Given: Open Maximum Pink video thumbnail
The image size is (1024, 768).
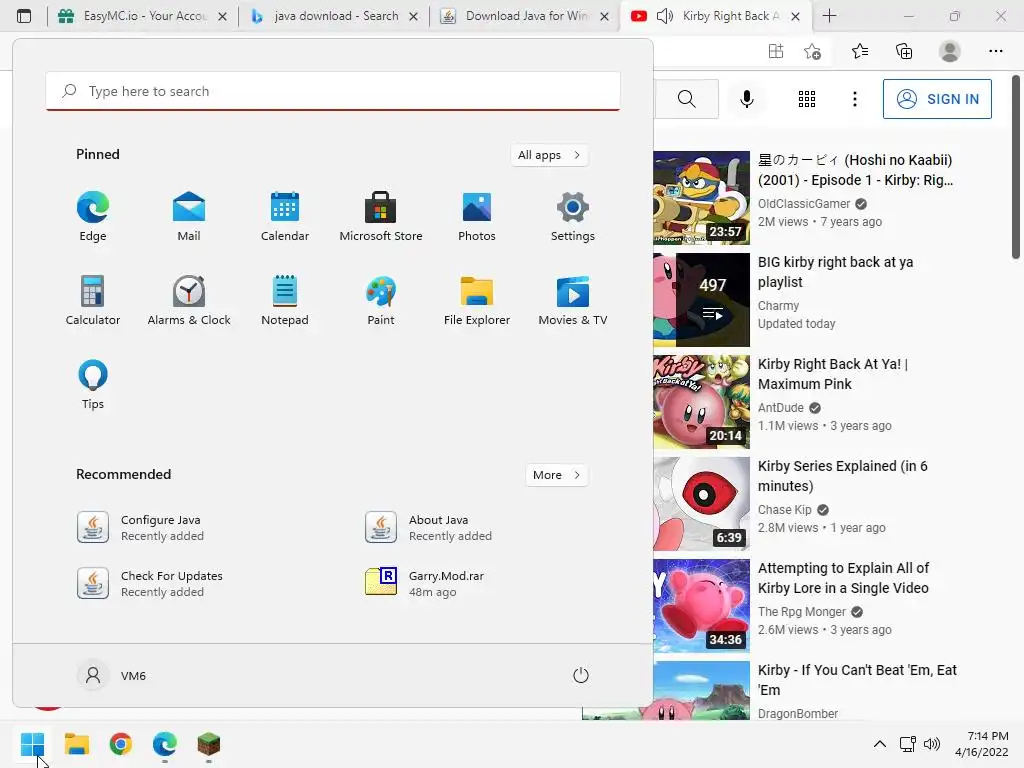Looking at the screenshot, I should 701,402.
